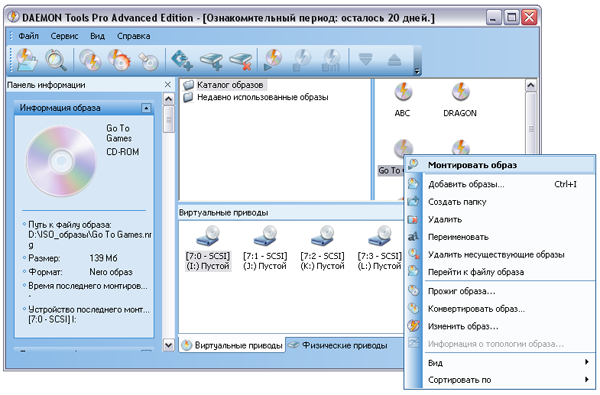The height and width of the screenshot is (395, 600).
Task: Switch to Виртуальные приводы tab
Action: pos(232,345)
